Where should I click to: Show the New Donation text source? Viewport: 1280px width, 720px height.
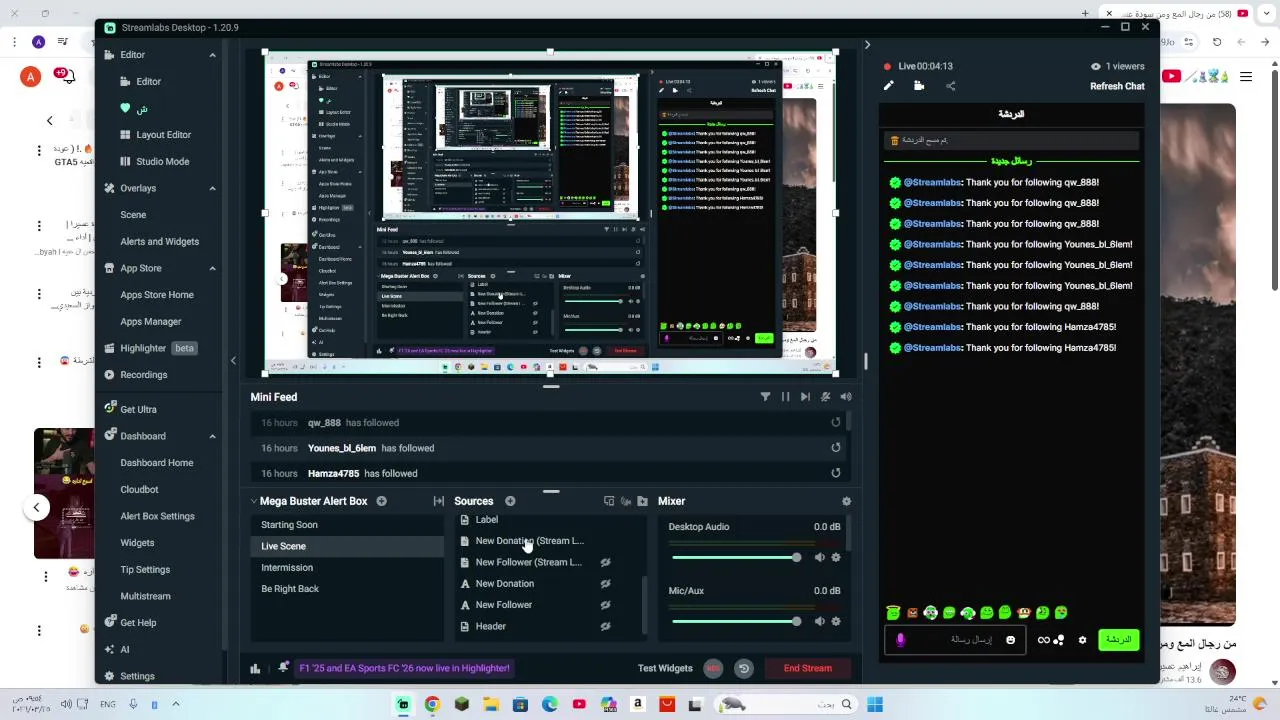[605, 584]
